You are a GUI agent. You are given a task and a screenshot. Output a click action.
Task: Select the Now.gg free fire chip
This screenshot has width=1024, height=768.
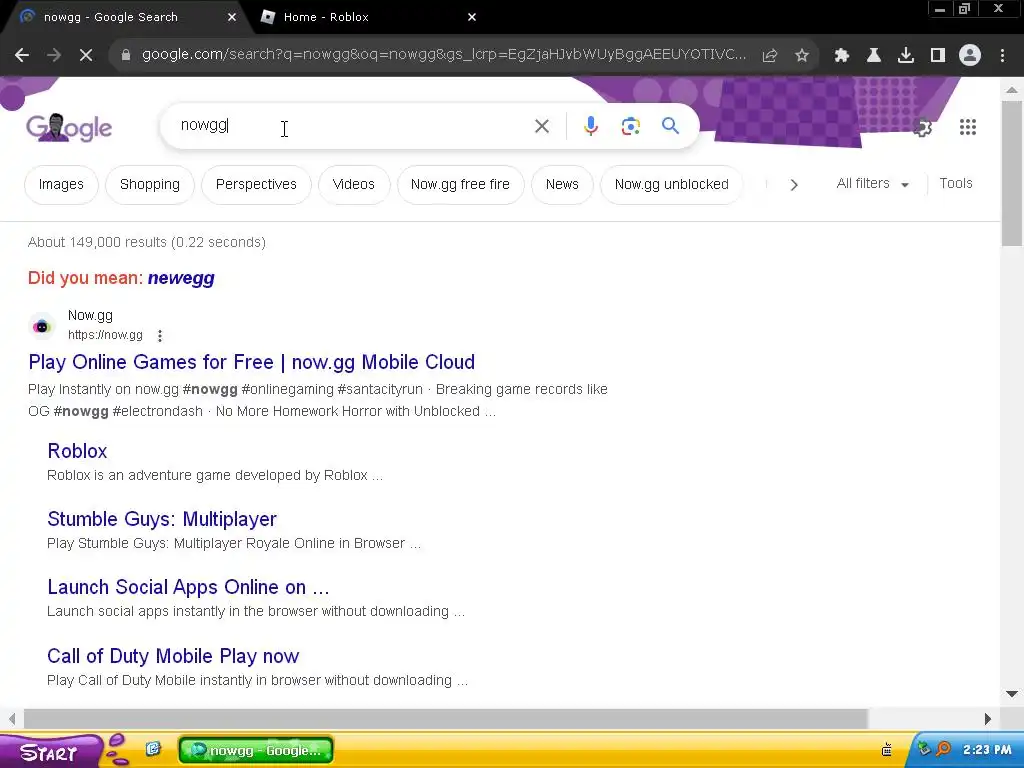pos(460,185)
